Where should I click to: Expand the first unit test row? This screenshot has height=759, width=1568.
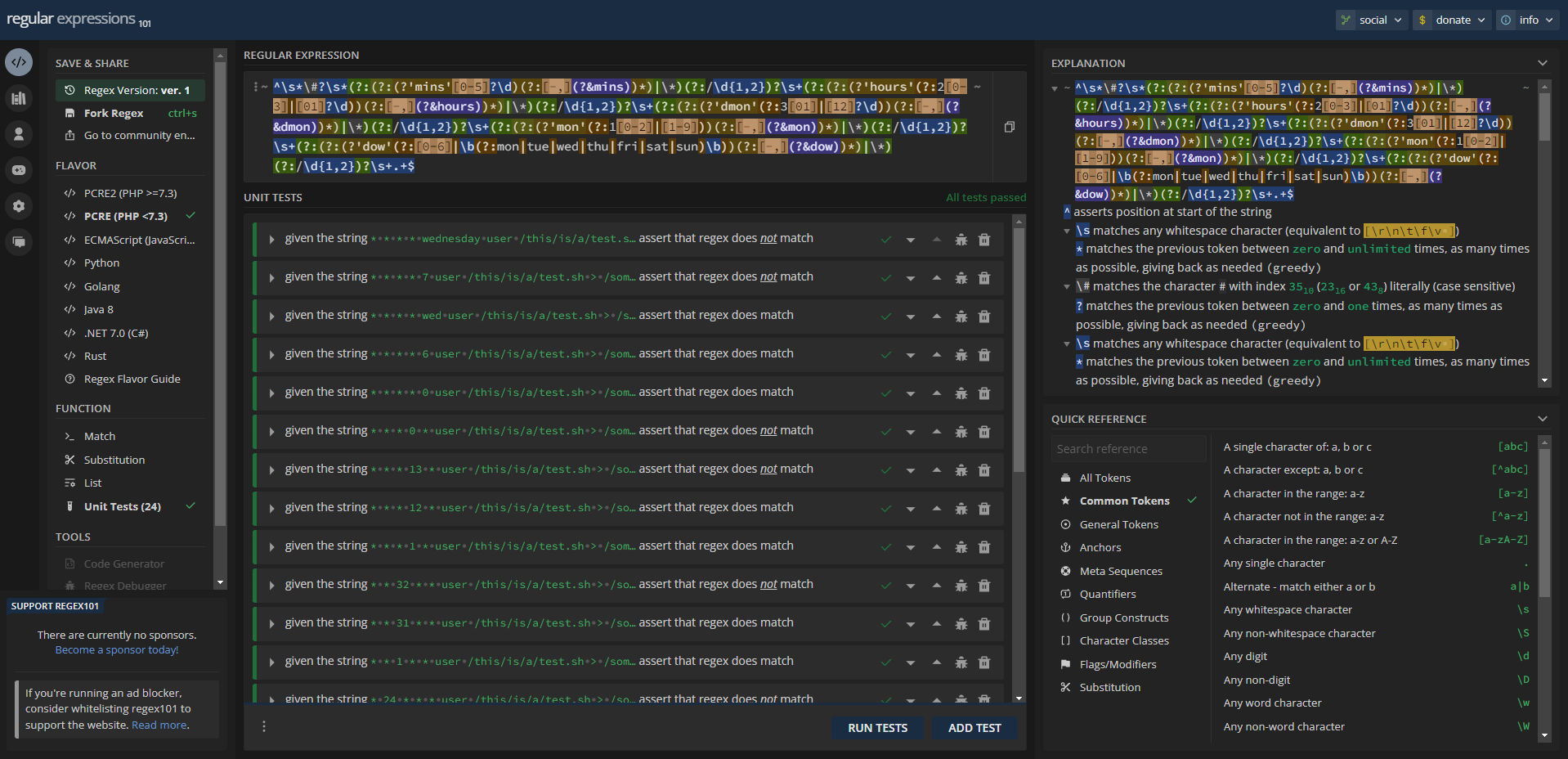click(271, 240)
